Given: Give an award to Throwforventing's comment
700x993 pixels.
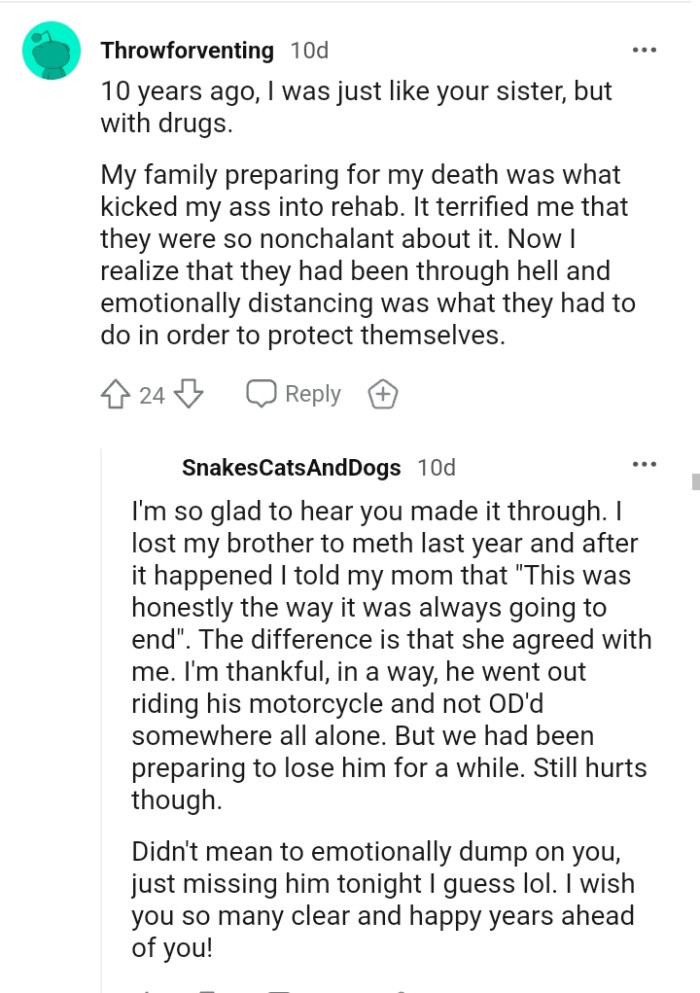Looking at the screenshot, I should pos(383,395).
